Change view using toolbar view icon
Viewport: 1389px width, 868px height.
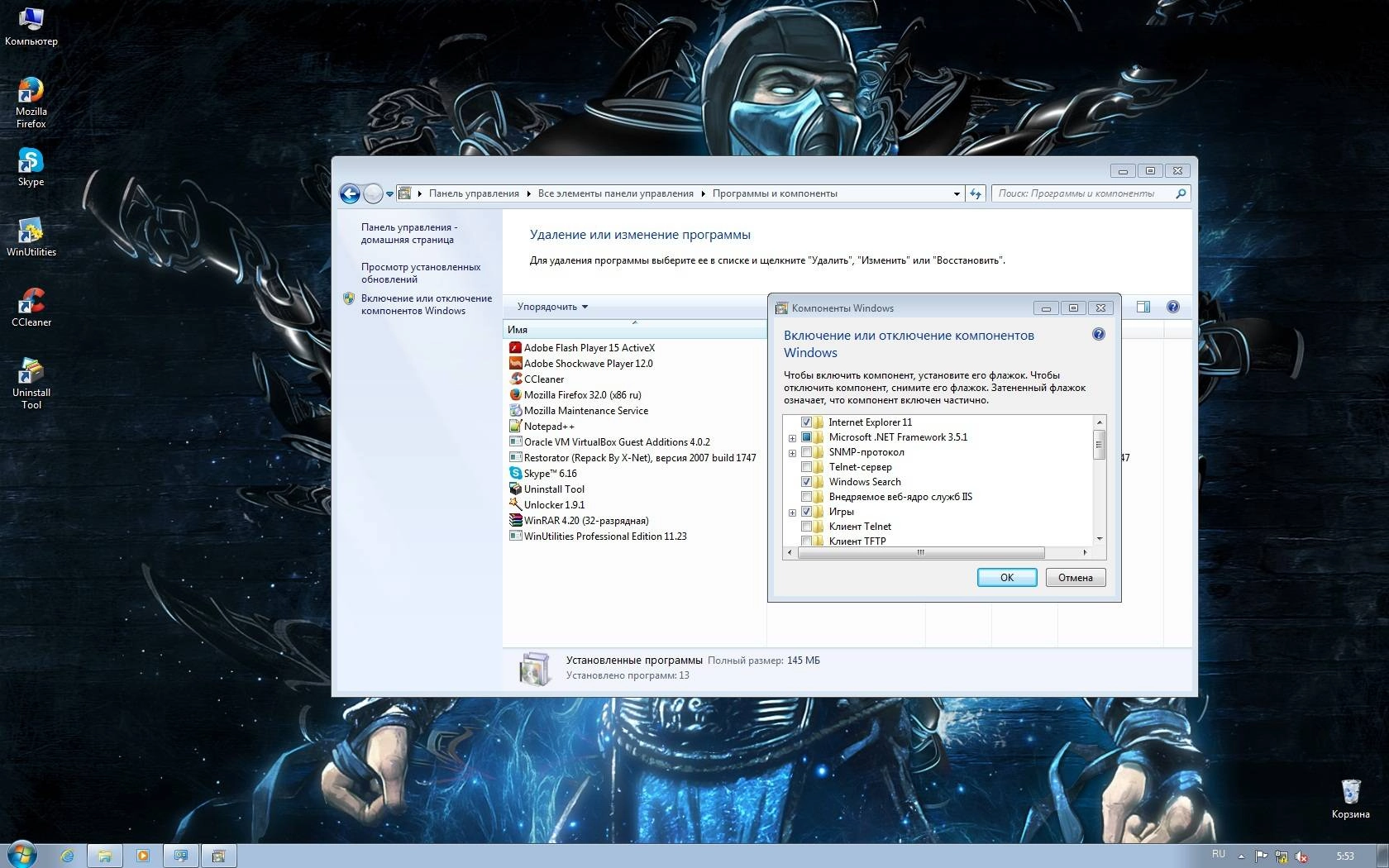tap(1143, 307)
